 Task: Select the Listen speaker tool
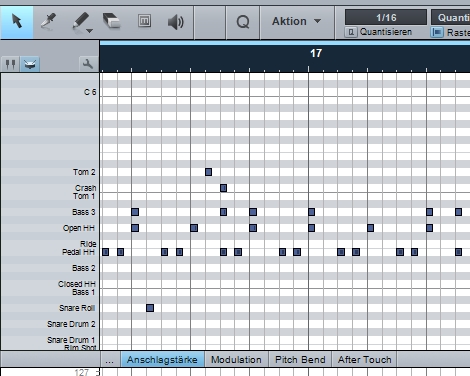175,22
